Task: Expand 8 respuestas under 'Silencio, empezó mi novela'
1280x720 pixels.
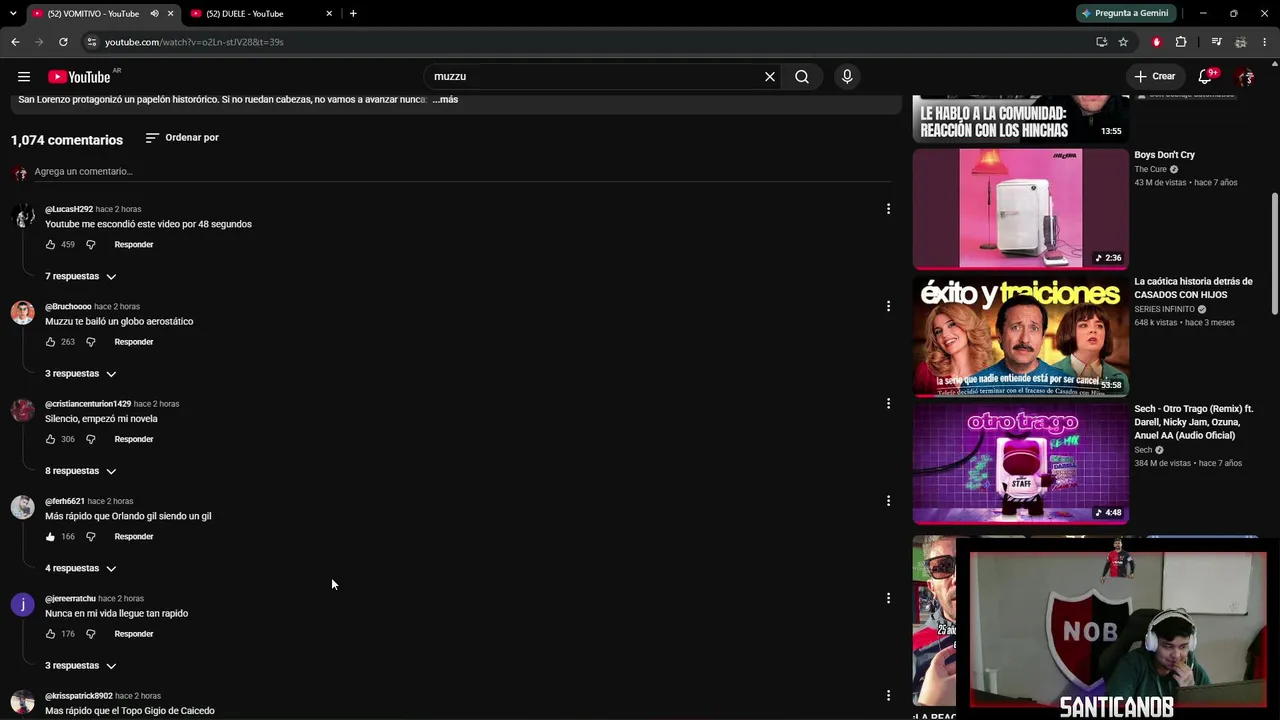Action: point(81,471)
